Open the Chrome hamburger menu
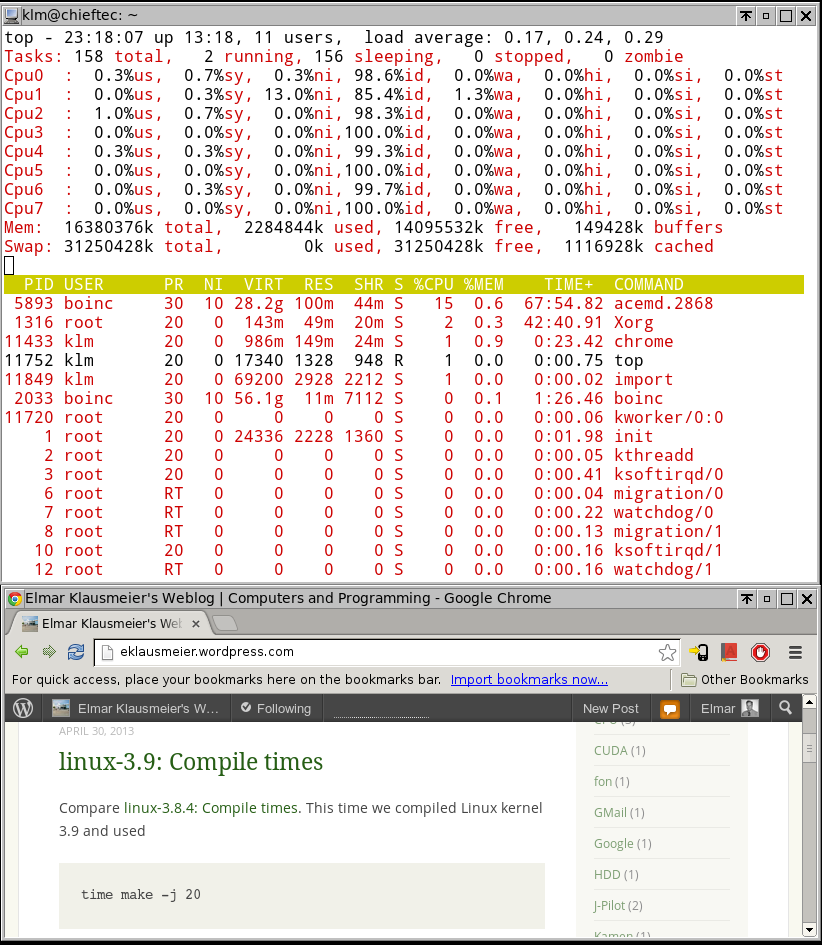822x945 pixels. click(796, 653)
